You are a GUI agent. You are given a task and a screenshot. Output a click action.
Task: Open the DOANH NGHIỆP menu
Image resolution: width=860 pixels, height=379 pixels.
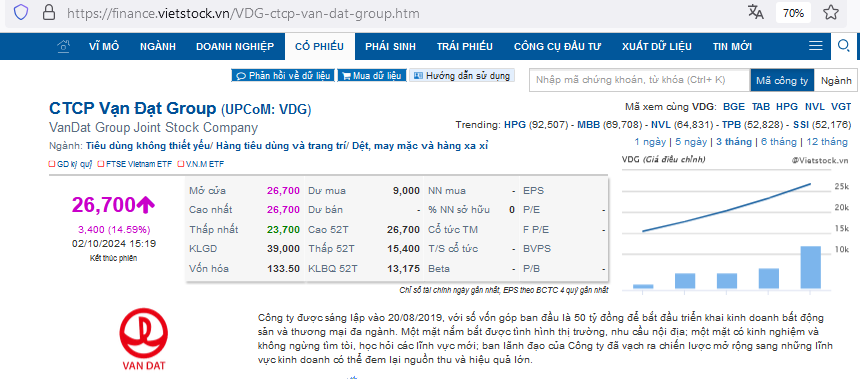click(235, 47)
